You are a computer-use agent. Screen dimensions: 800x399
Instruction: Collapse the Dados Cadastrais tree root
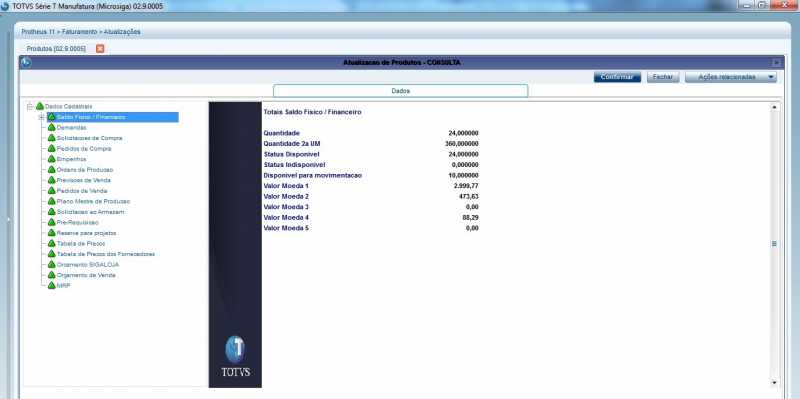31,106
